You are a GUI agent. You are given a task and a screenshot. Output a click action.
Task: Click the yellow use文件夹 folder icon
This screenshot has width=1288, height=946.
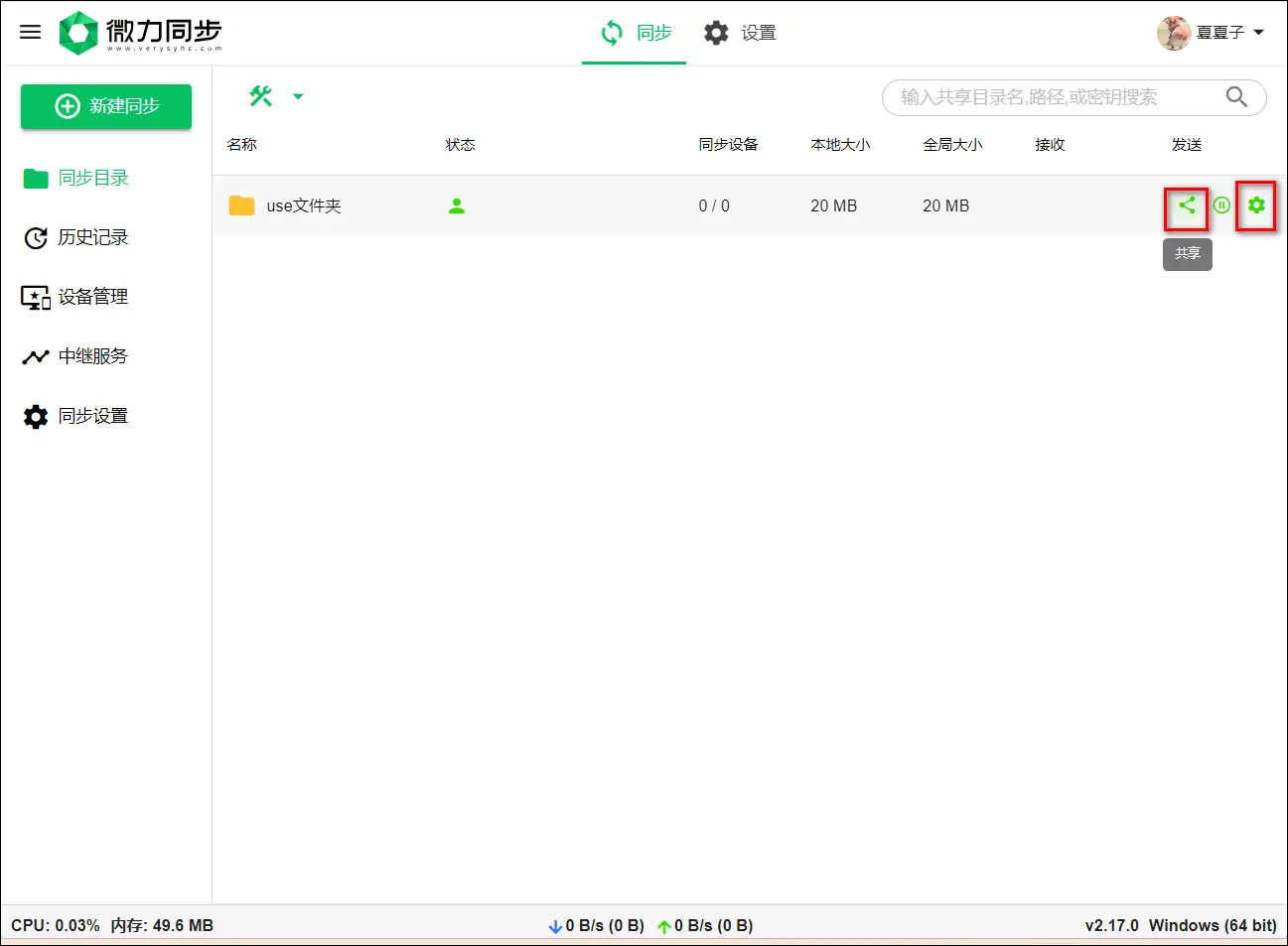tap(241, 205)
